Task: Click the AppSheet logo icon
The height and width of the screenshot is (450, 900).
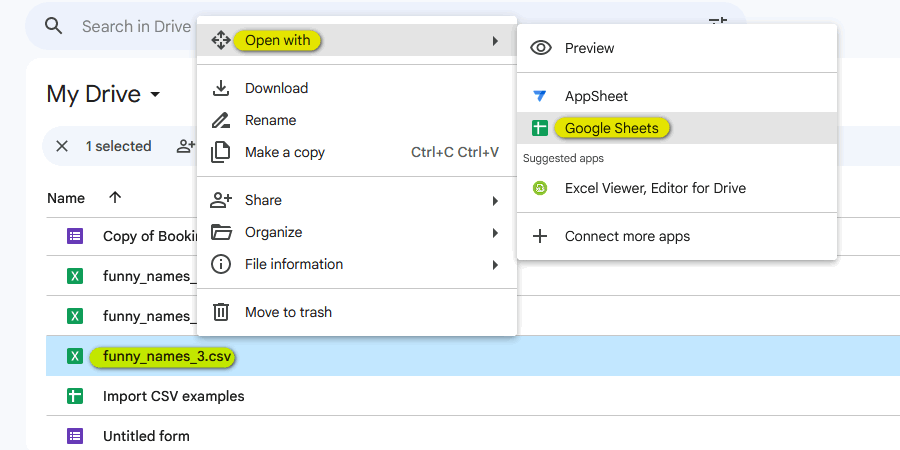Action: tap(540, 96)
